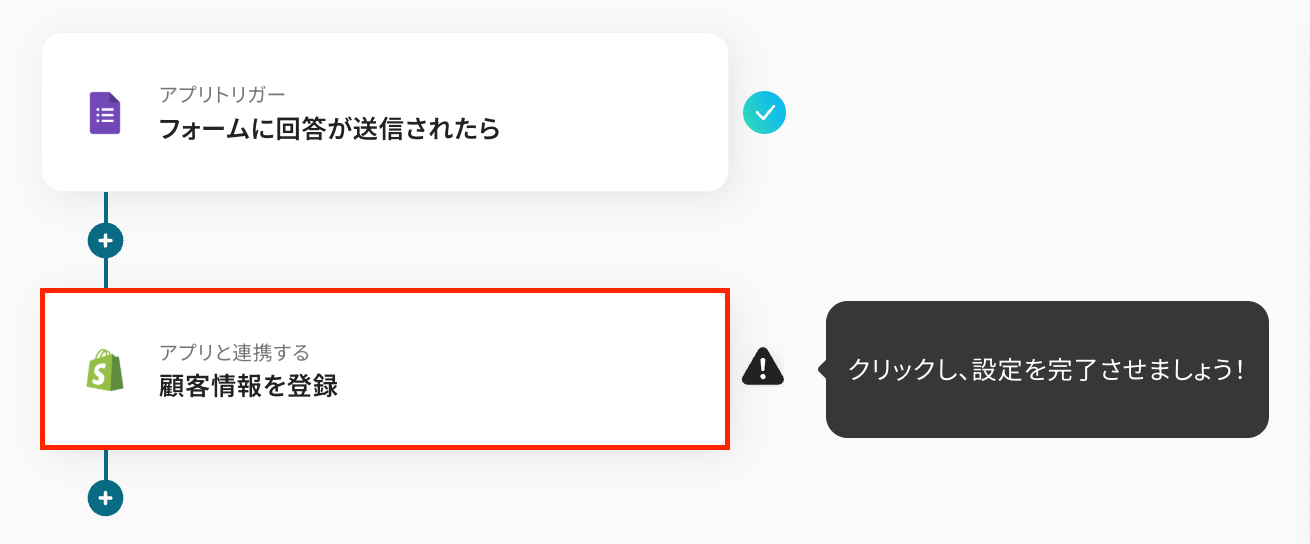The image size is (1310, 544).
Task: Click the exclamation mark ending the tooltip text
Action: pyautogui.click(x=1239, y=369)
